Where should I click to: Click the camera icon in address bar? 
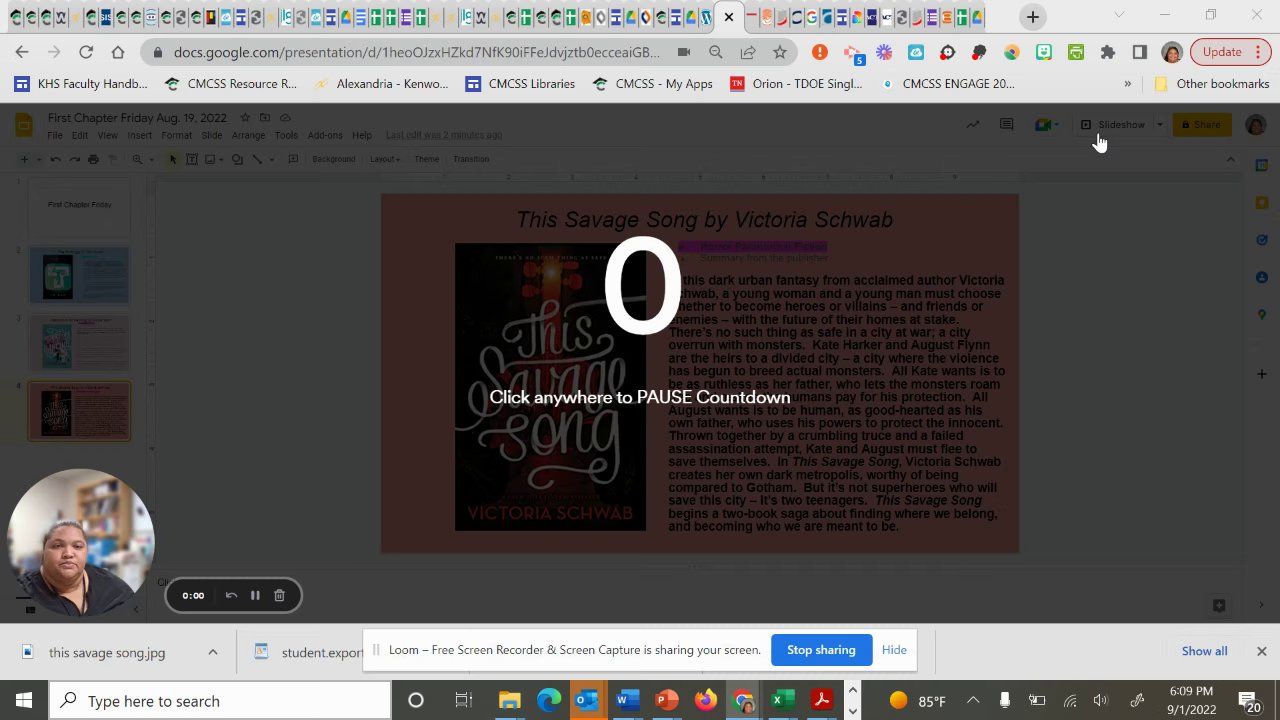click(x=684, y=52)
